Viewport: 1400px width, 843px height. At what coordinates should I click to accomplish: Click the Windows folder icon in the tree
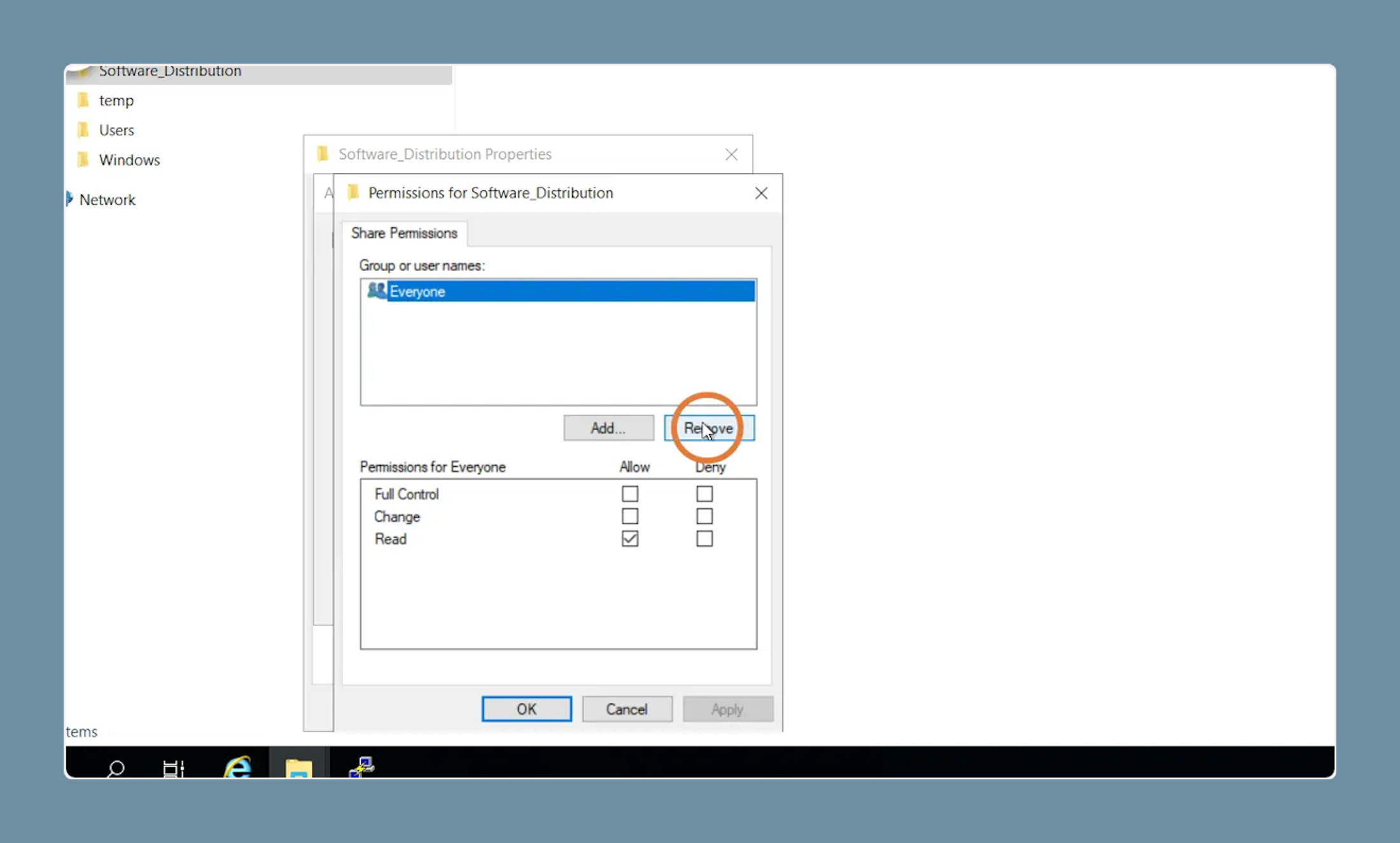(83, 159)
